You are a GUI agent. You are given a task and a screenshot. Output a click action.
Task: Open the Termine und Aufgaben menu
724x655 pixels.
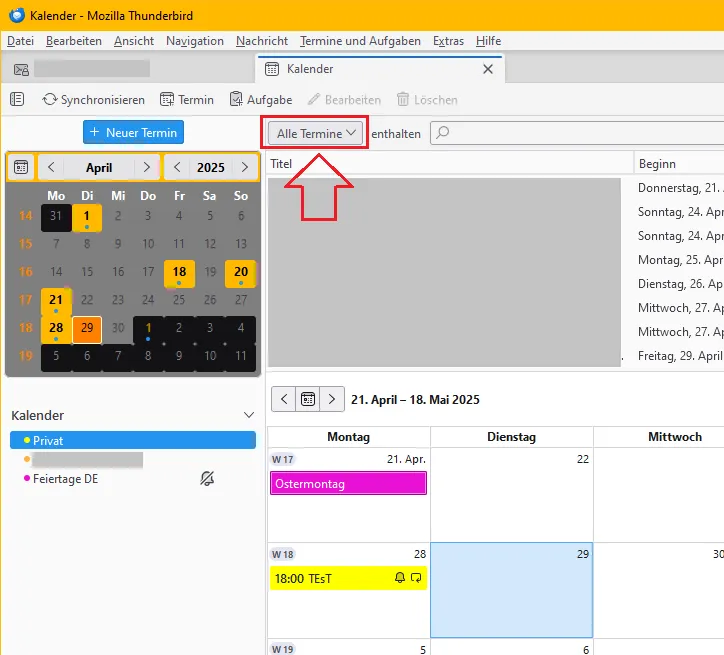[x=360, y=41]
